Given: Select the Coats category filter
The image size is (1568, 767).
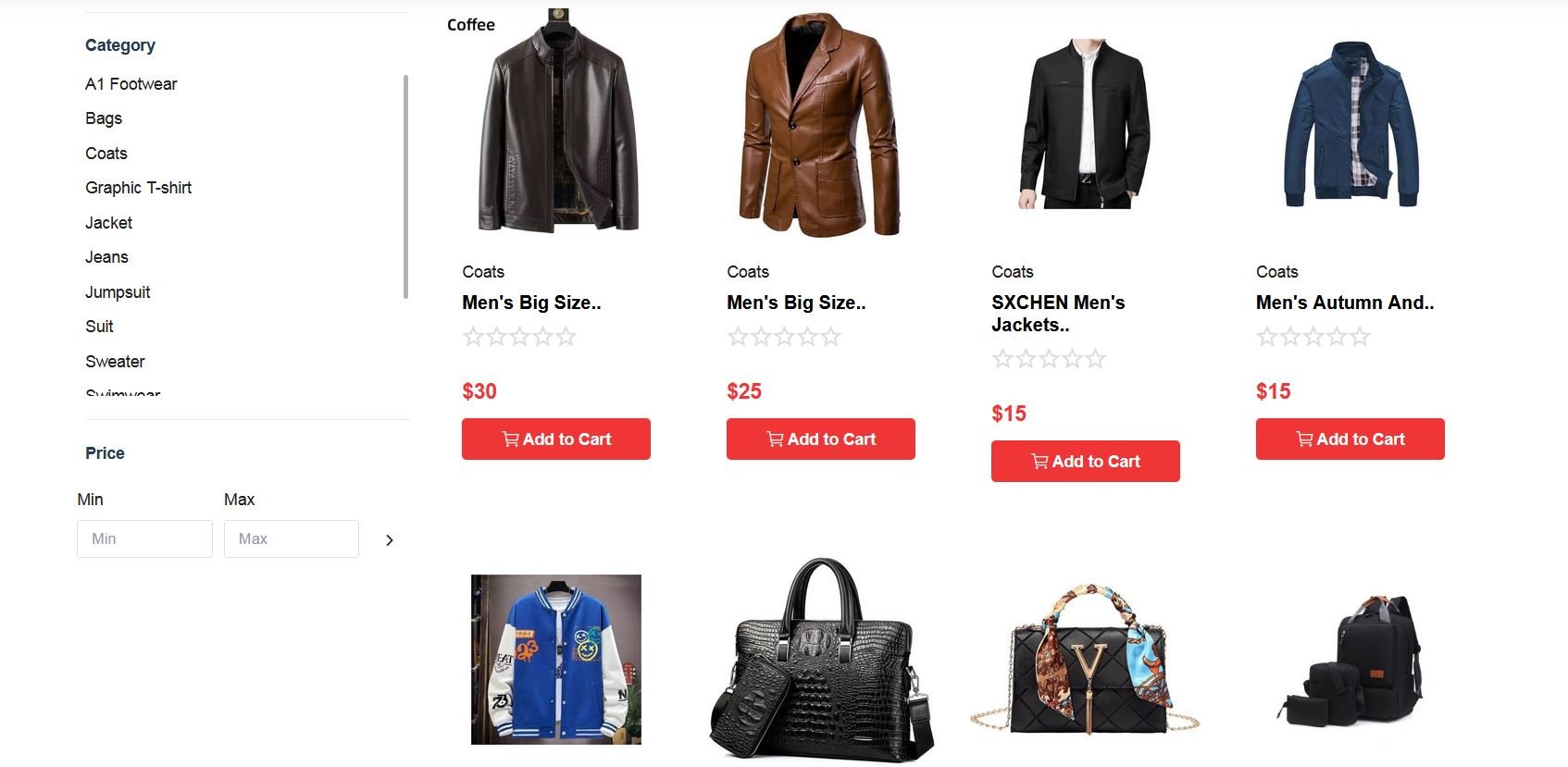Looking at the screenshot, I should tap(106, 154).
